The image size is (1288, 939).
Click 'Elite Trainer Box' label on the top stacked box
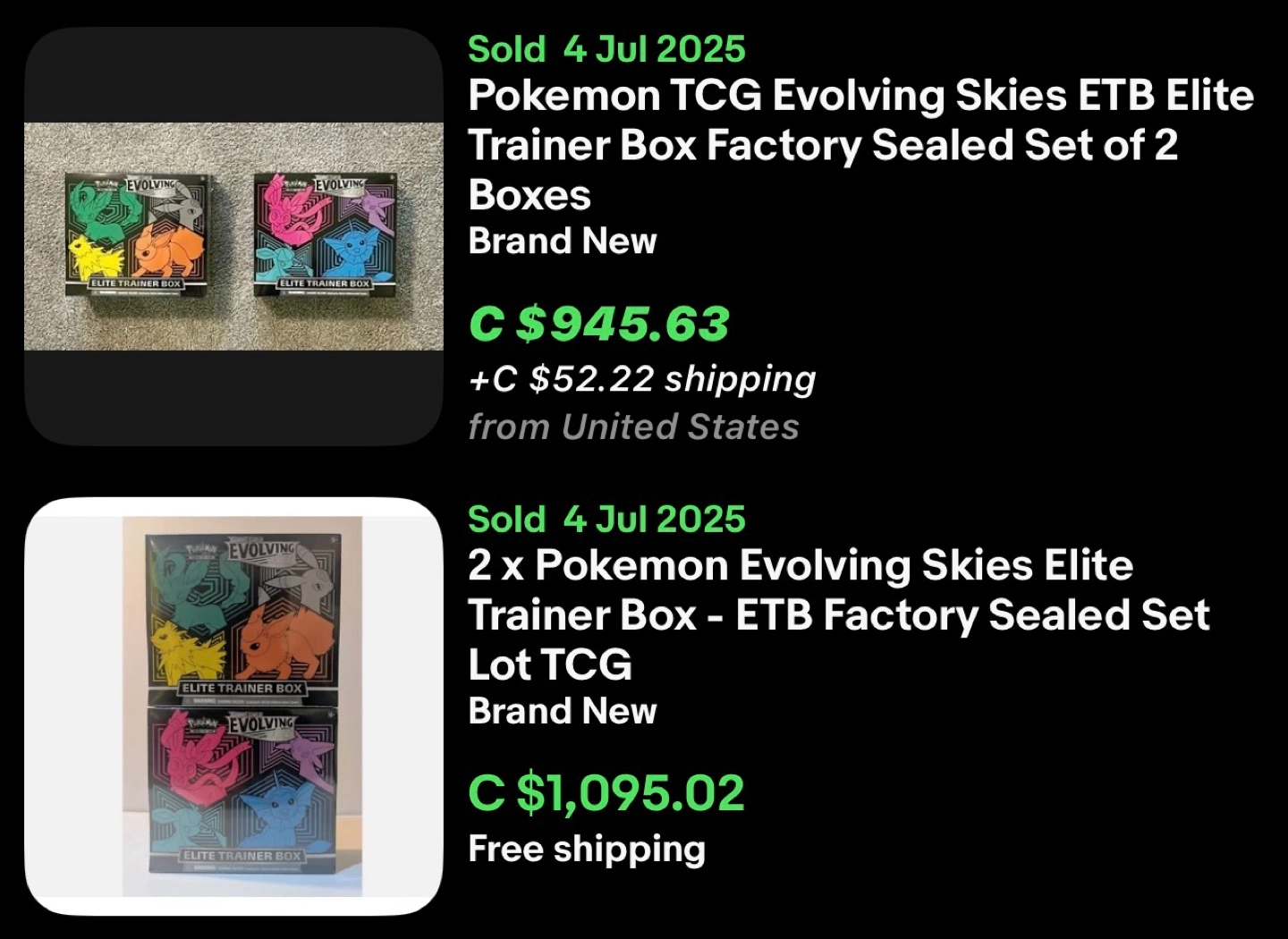[242, 688]
